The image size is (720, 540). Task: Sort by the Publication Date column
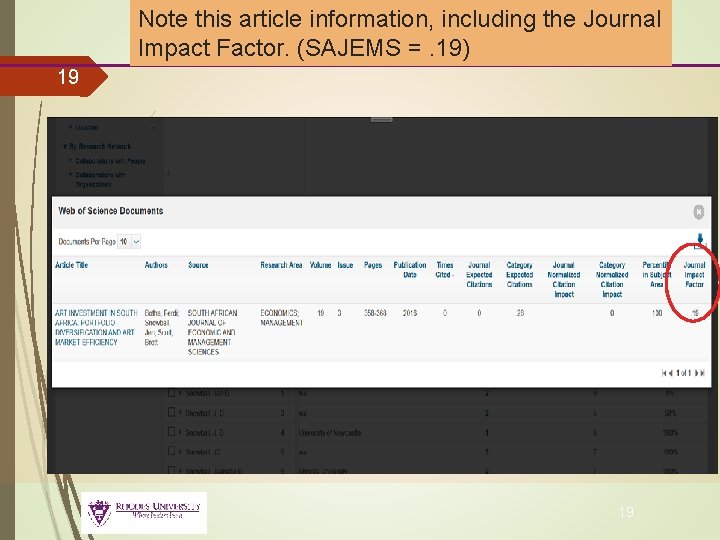coord(410,270)
